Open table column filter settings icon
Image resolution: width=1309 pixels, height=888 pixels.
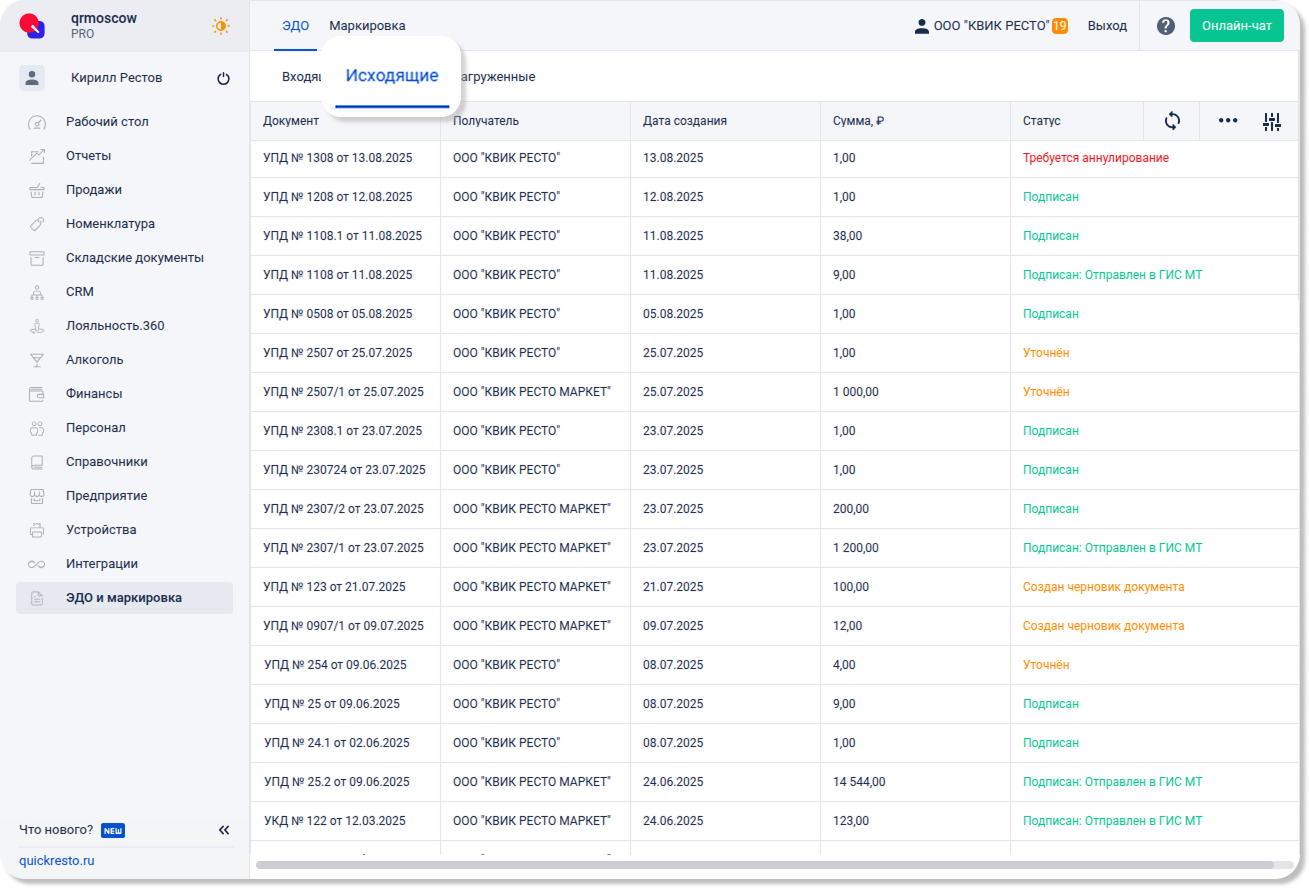(x=1272, y=122)
